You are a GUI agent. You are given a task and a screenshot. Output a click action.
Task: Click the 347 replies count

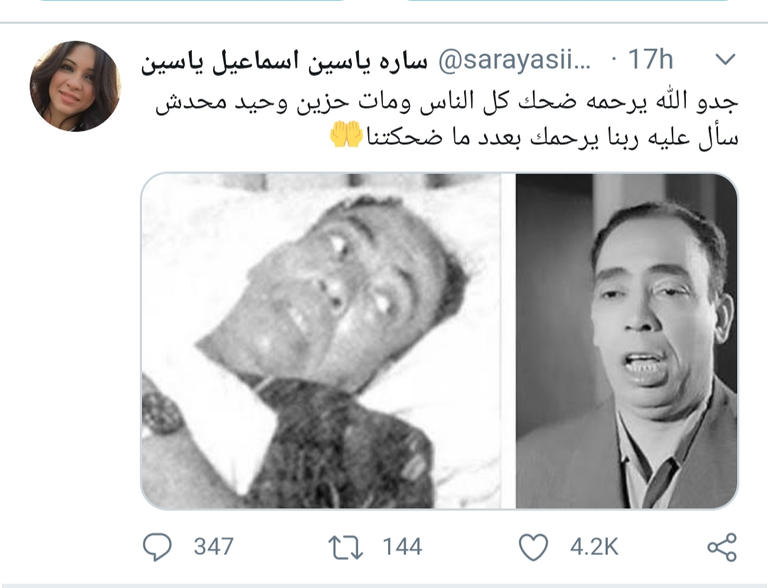coord(213,547)
